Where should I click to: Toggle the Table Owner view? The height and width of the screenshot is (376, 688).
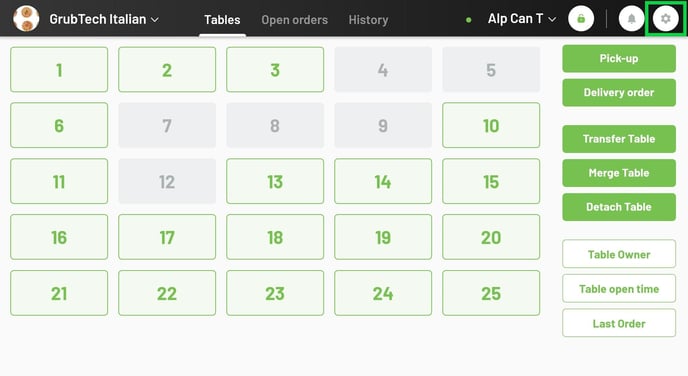click(619, 254)
